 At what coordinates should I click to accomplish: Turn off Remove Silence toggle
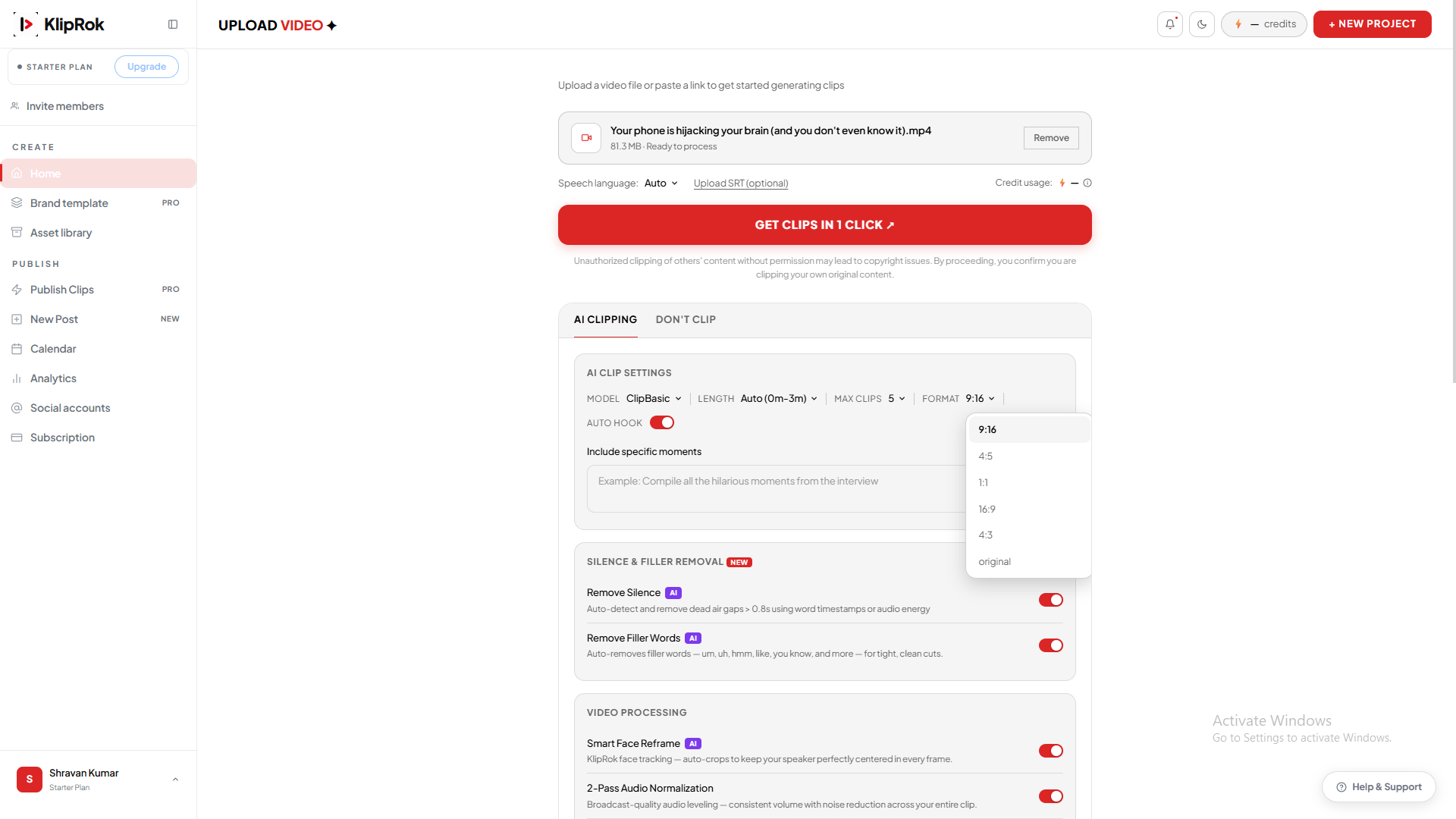pyautogui.click(x=1051, y=600)
